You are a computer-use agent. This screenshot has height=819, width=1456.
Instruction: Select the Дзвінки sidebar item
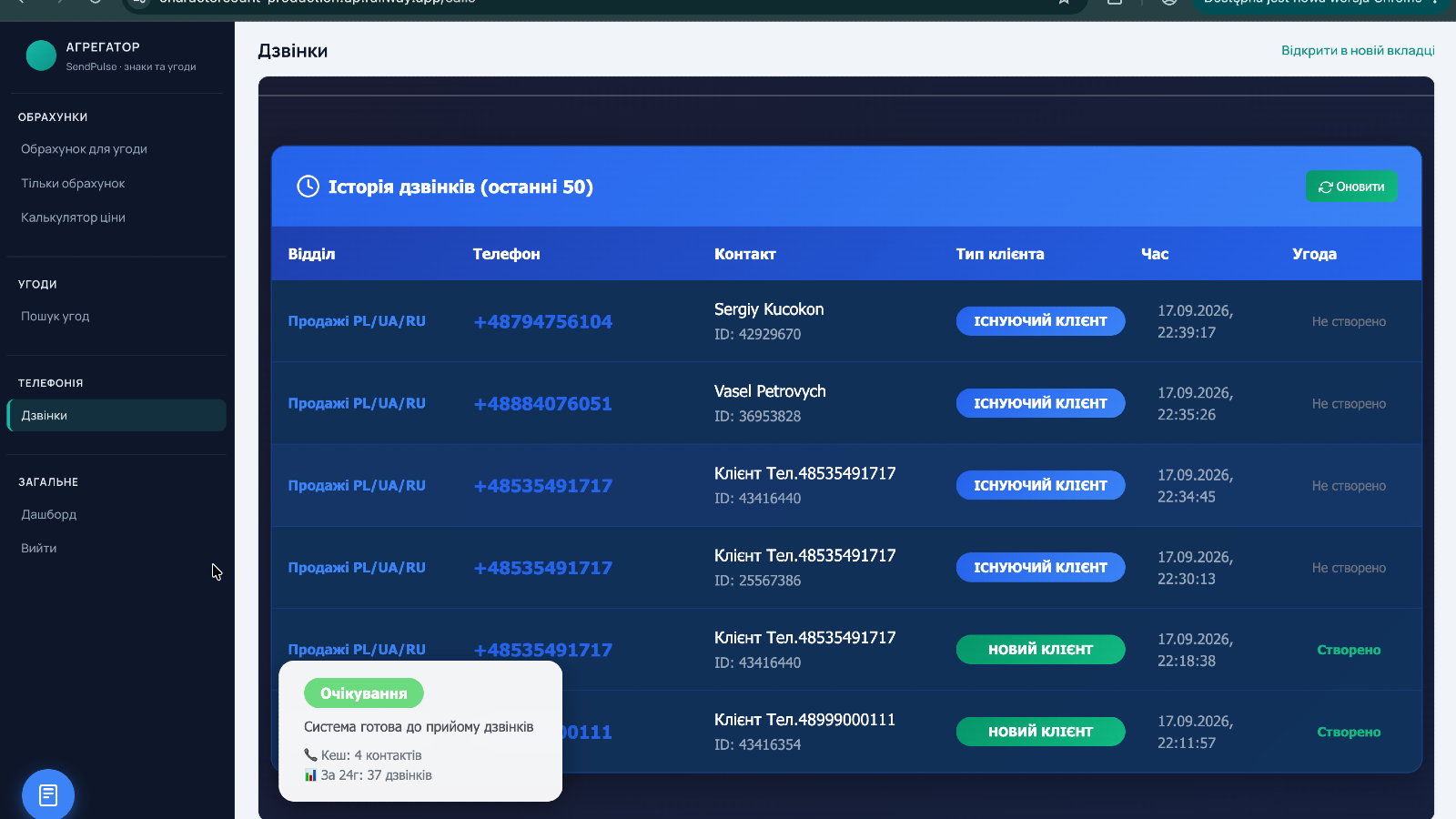(x=116, y=415)
